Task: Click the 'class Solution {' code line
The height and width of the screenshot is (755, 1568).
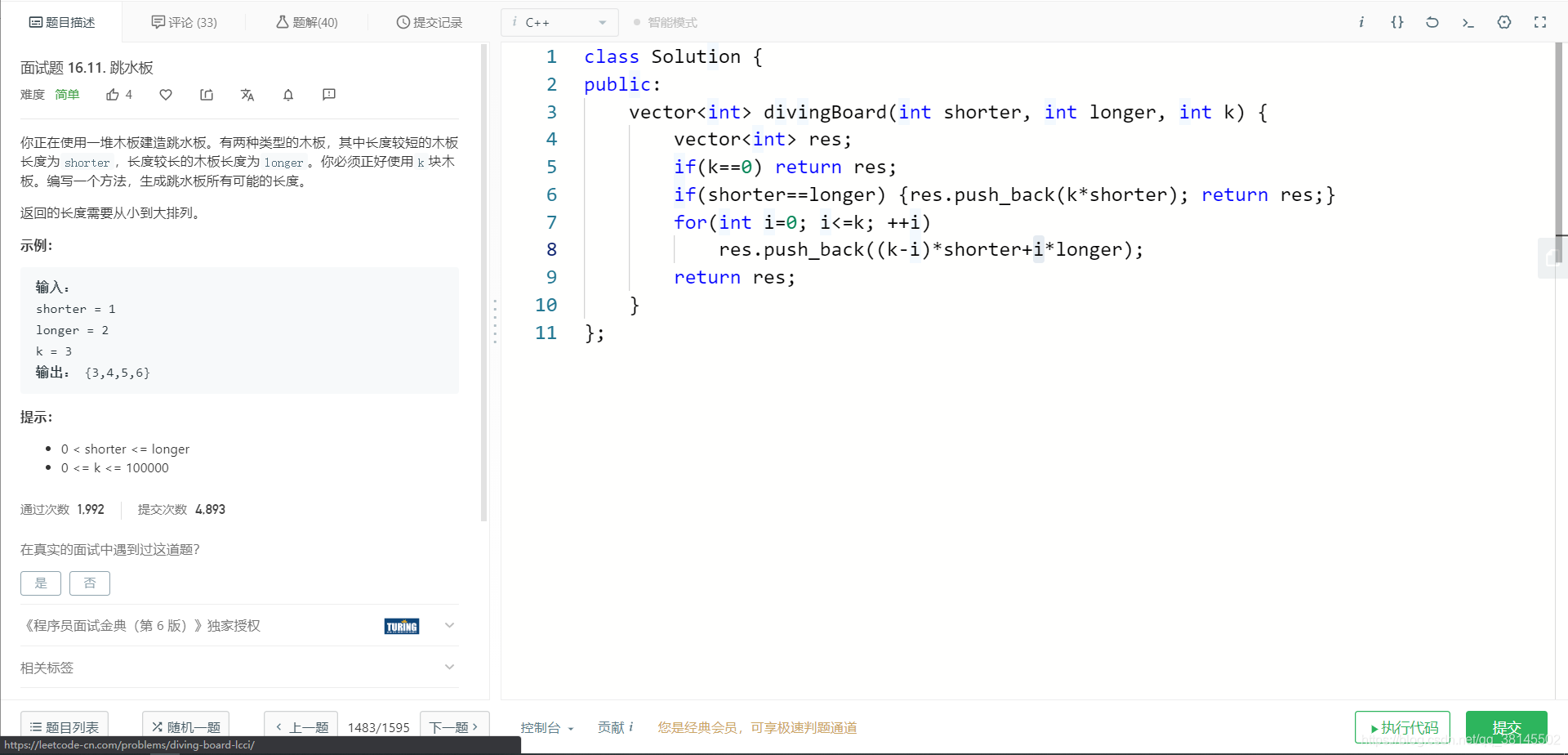Action: (673, 57)
